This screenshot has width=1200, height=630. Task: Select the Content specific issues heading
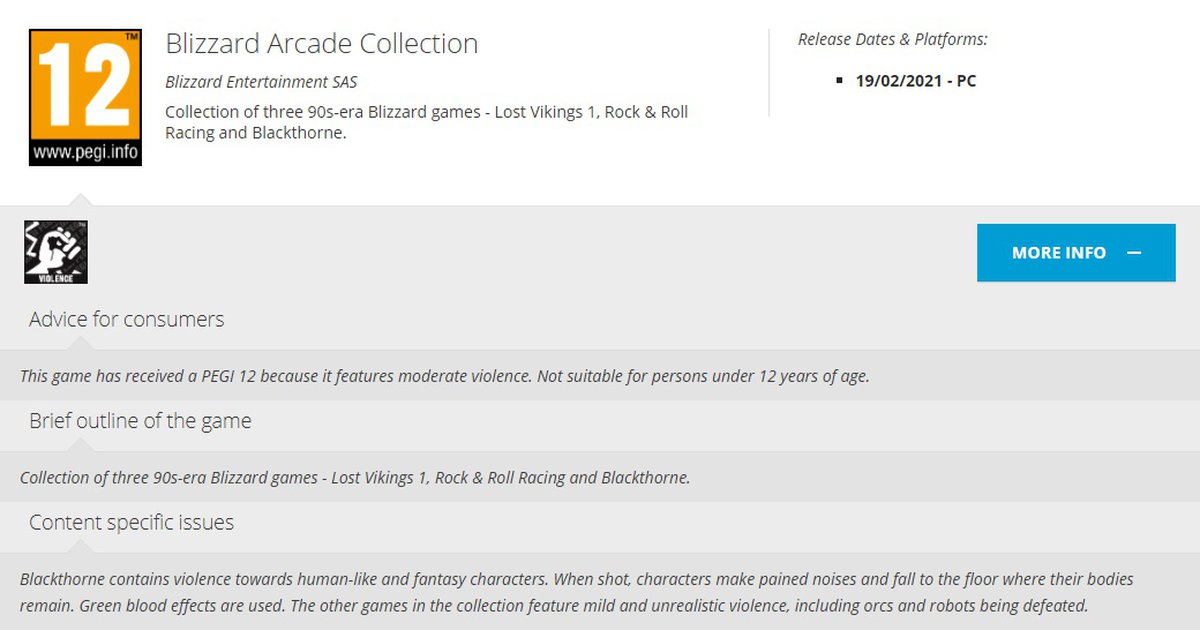click(x=131, y=522)
